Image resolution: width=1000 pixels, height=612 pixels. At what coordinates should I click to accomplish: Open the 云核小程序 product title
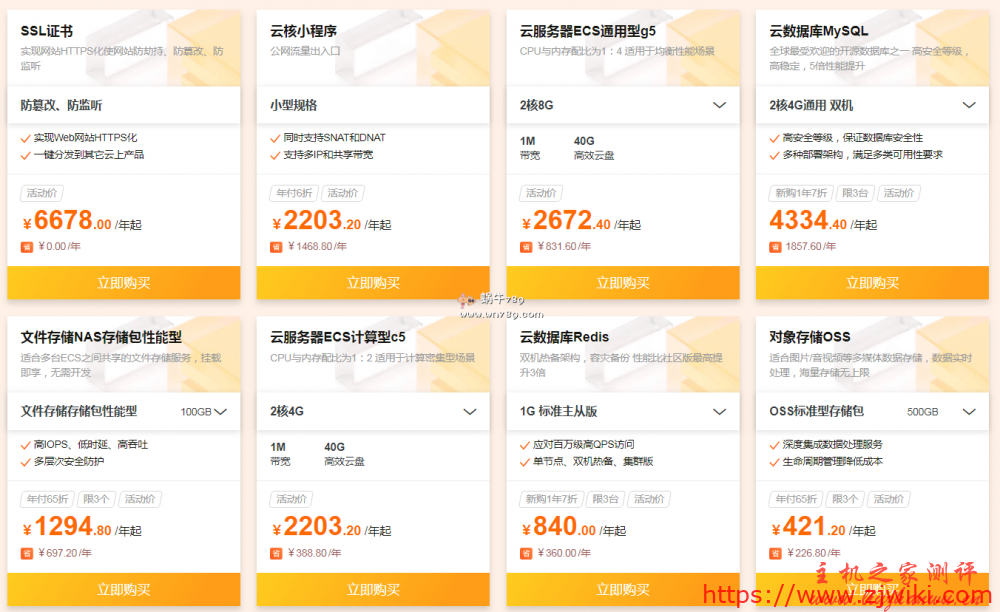pyautogui.click(x=304, y=31)
